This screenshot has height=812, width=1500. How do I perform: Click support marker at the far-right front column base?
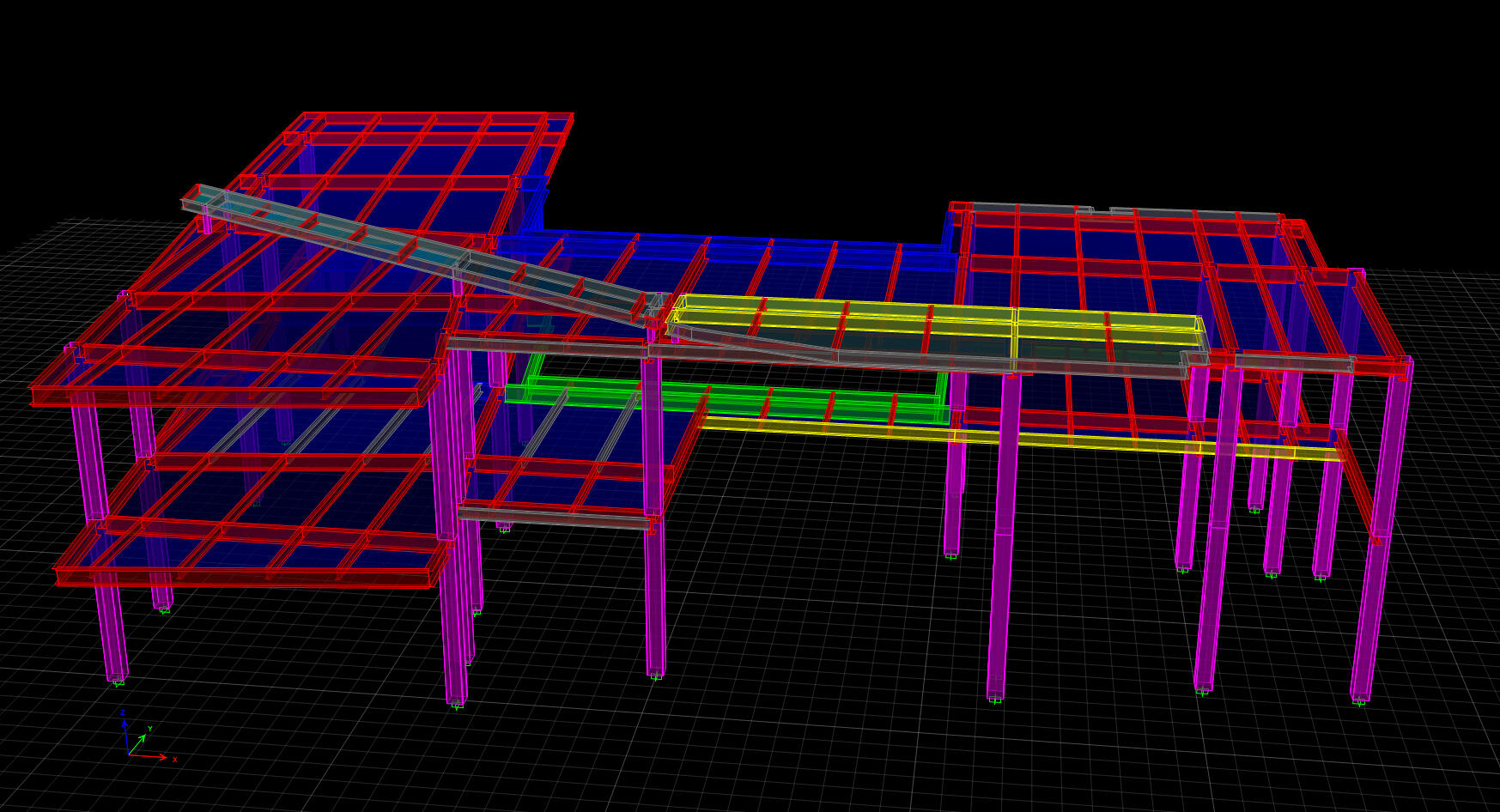click(x=1359, y=702)
